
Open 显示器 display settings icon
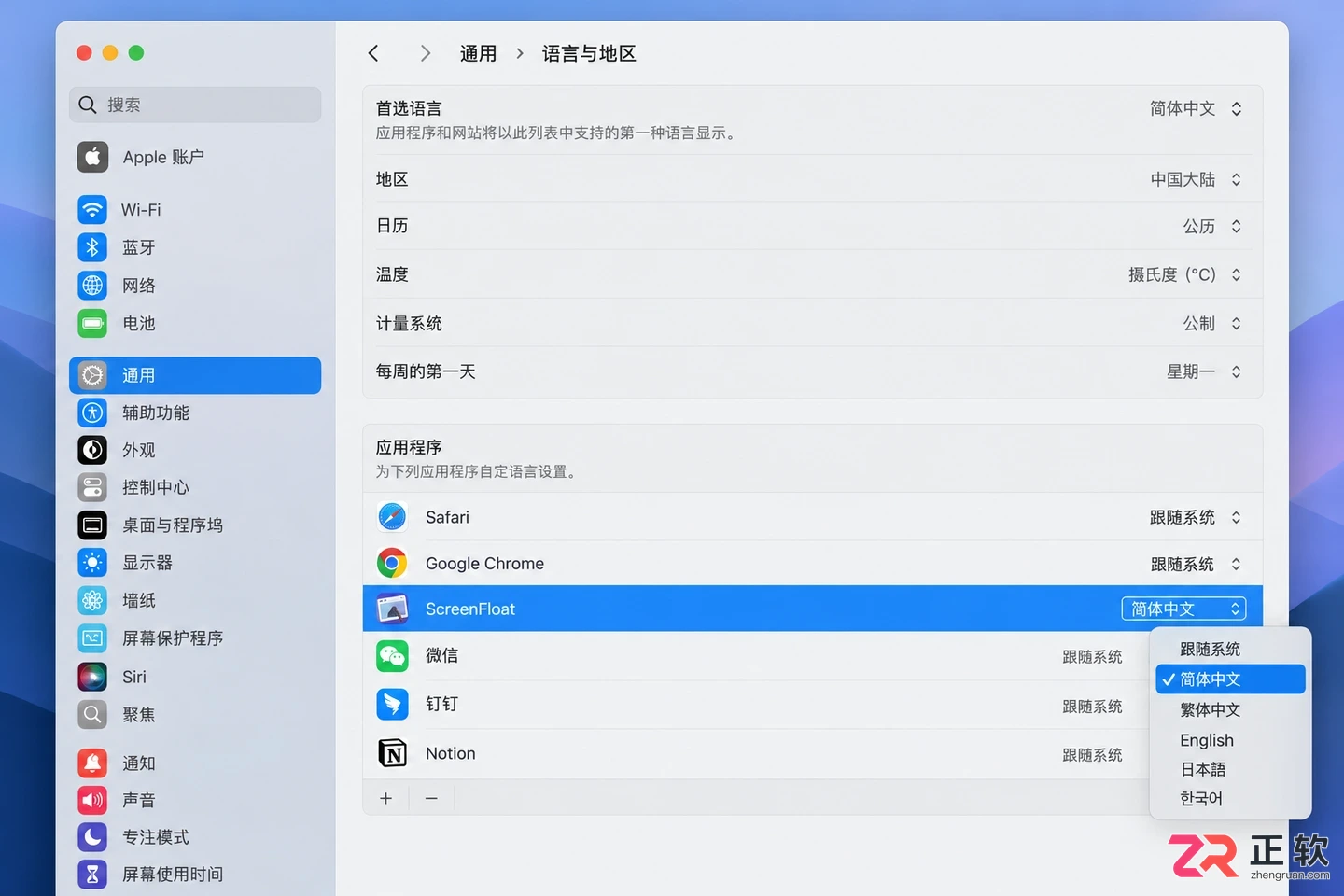click(92, 563)
